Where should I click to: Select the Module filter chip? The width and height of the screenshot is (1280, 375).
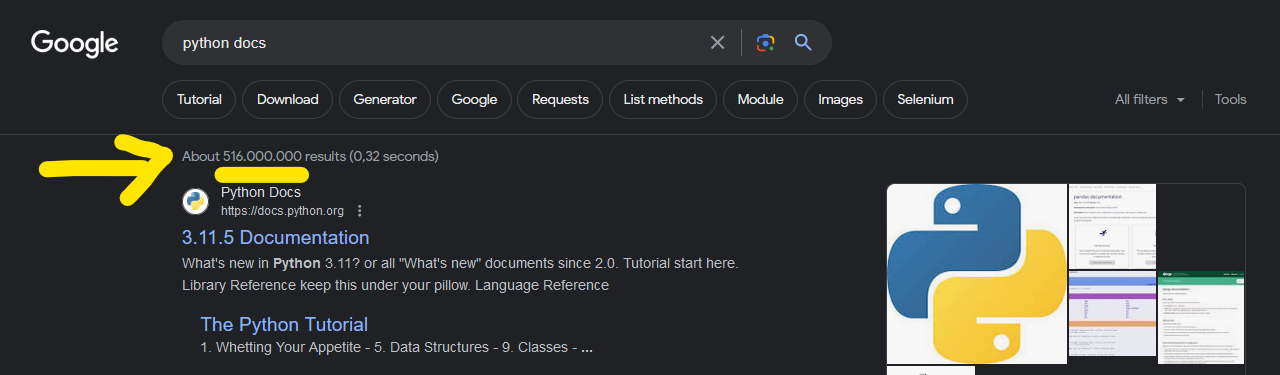tap(760, 99)
